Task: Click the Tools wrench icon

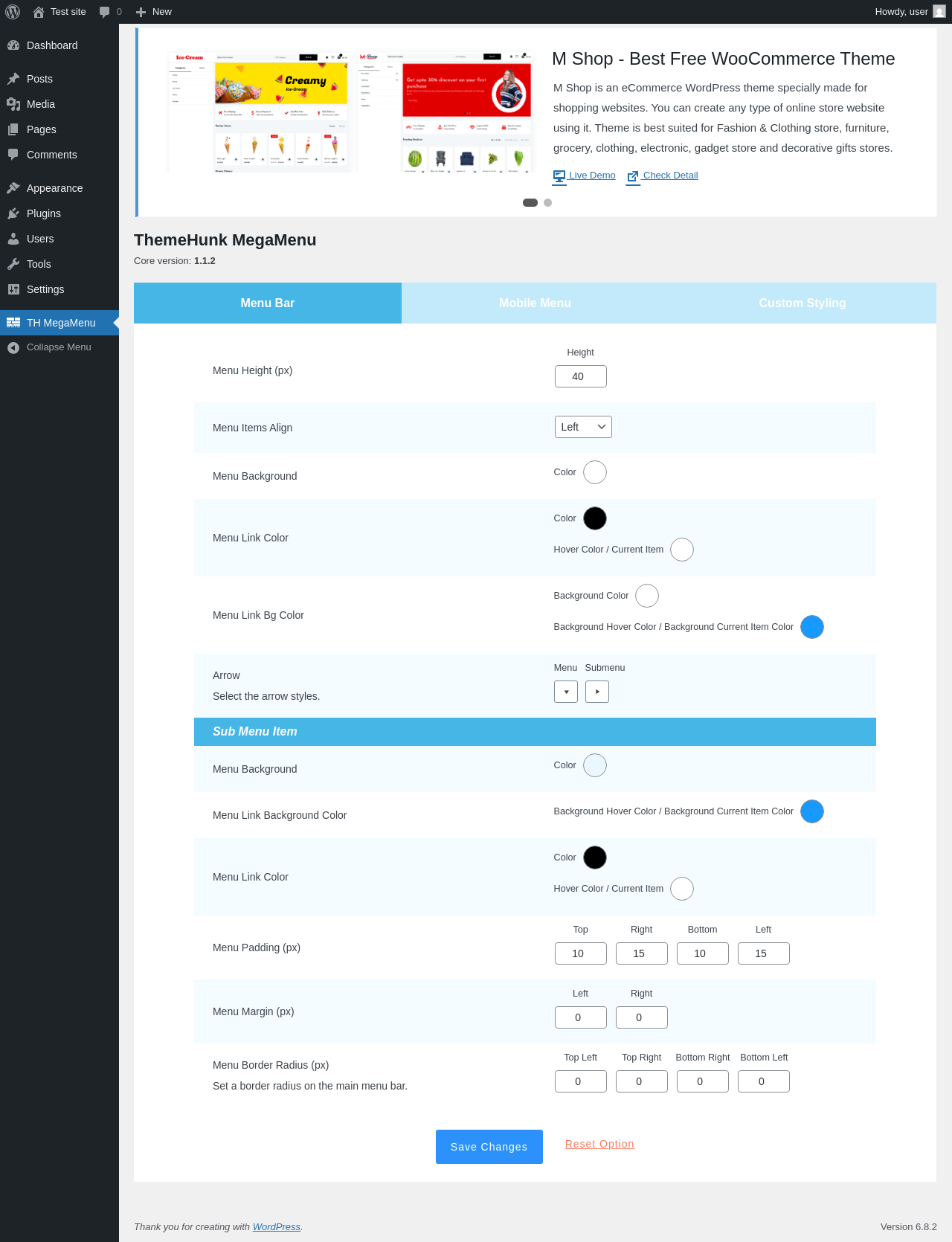Action: point(13,264)
